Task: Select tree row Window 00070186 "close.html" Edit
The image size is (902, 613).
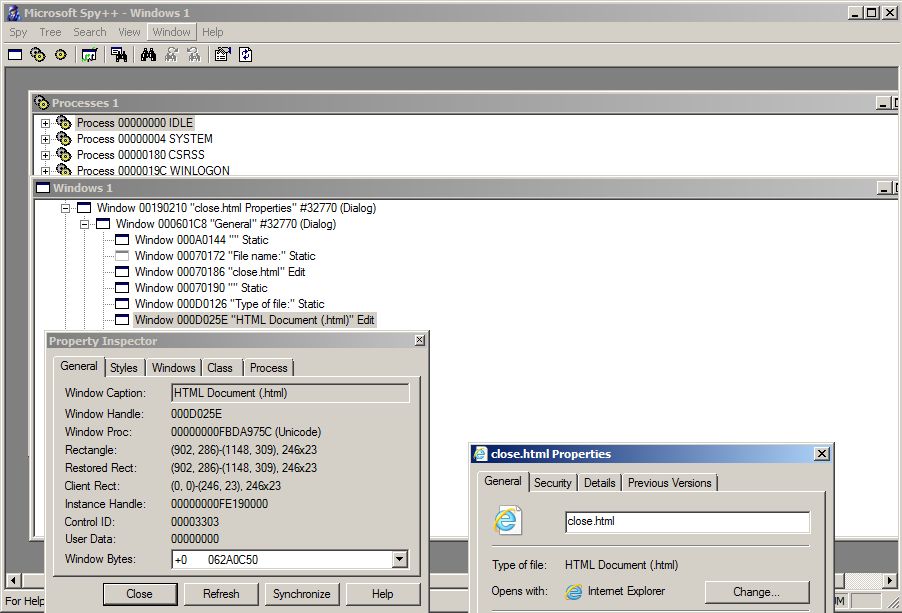Action: click(x=220, y=272)
